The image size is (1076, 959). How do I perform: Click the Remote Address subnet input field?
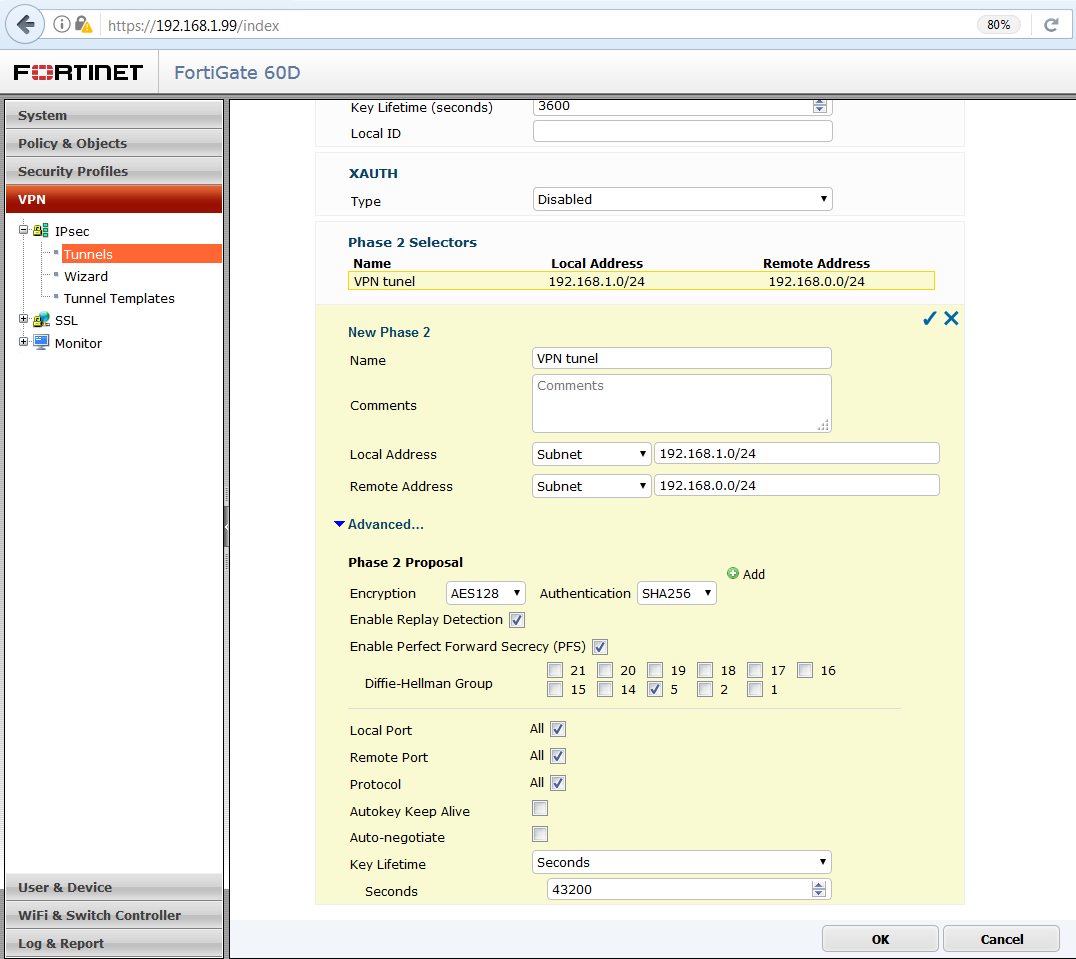(796, 485)
